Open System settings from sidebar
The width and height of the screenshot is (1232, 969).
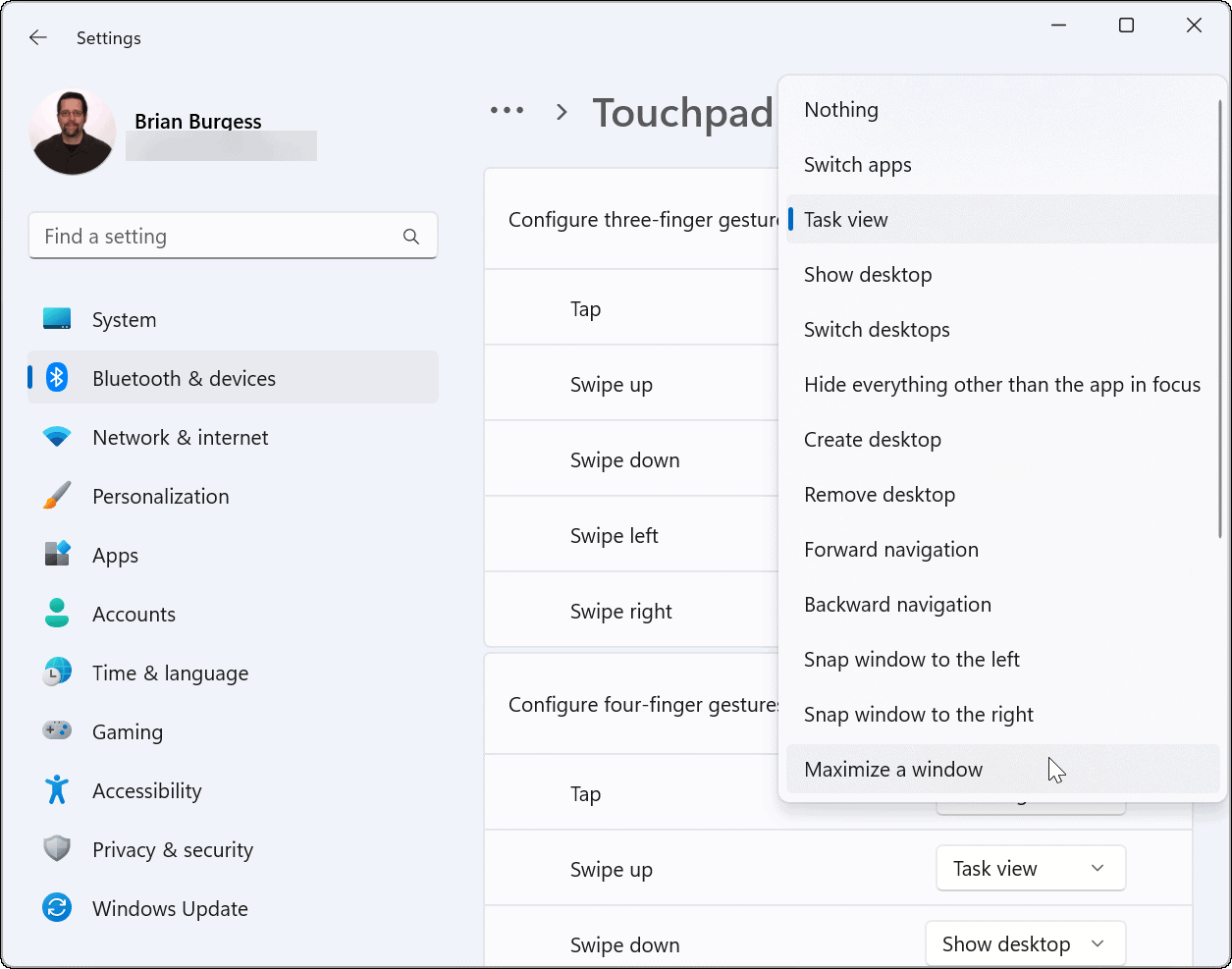coord(57,319)
